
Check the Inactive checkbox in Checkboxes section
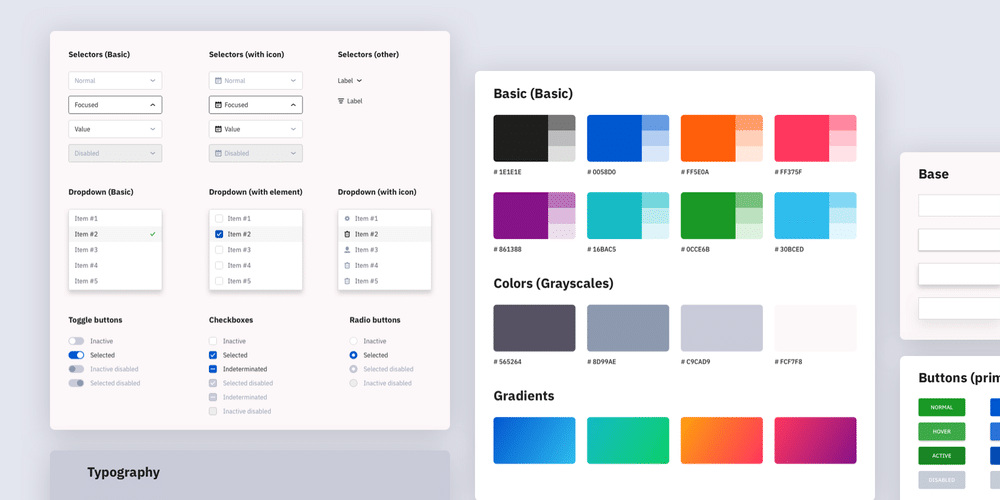(213, 341)
